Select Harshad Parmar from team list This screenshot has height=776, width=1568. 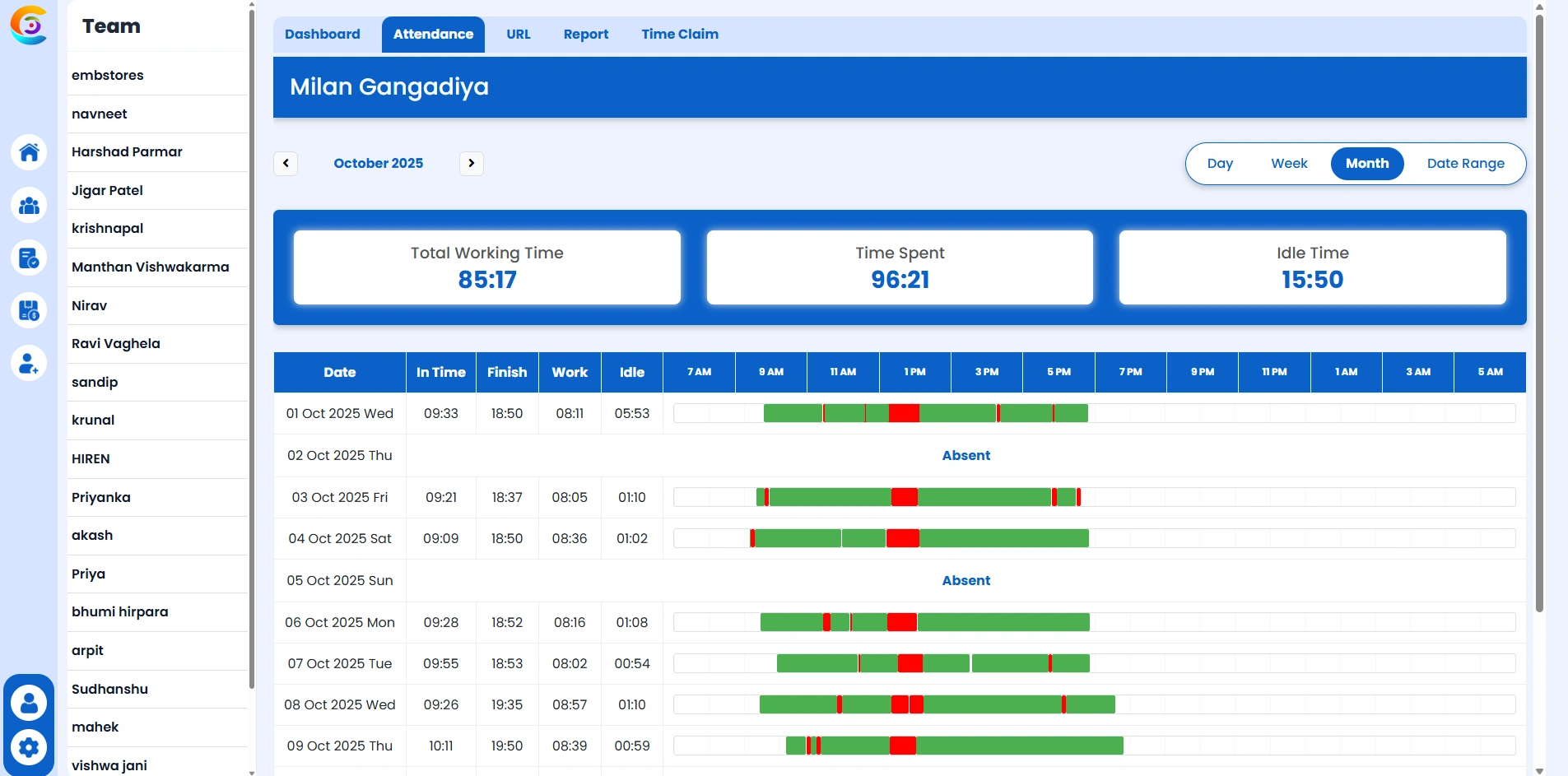[127, 152]
